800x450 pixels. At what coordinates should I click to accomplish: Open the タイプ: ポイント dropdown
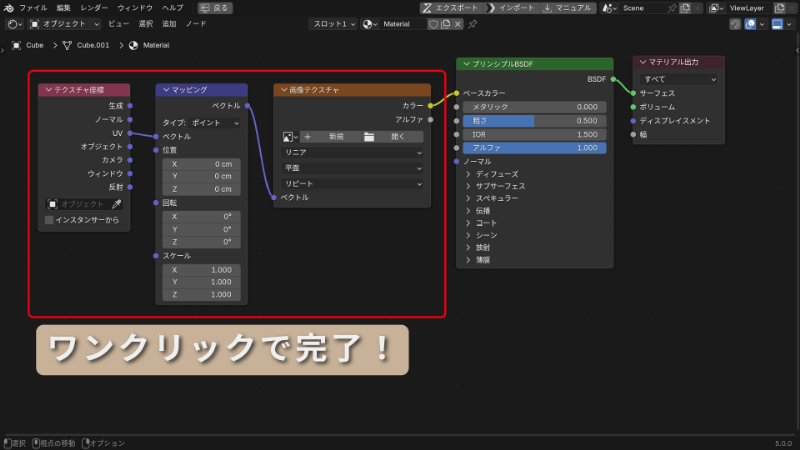(x=215, y=123)
